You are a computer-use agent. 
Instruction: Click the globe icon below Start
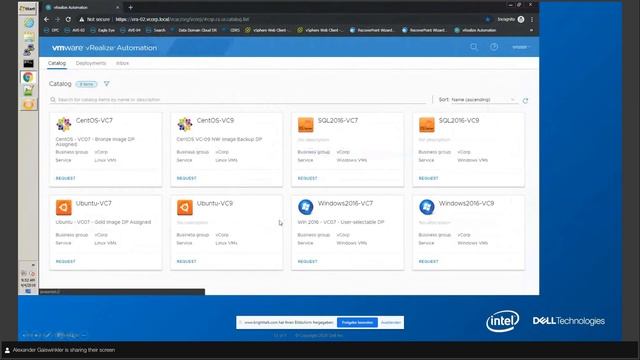[x=29, y=23]
